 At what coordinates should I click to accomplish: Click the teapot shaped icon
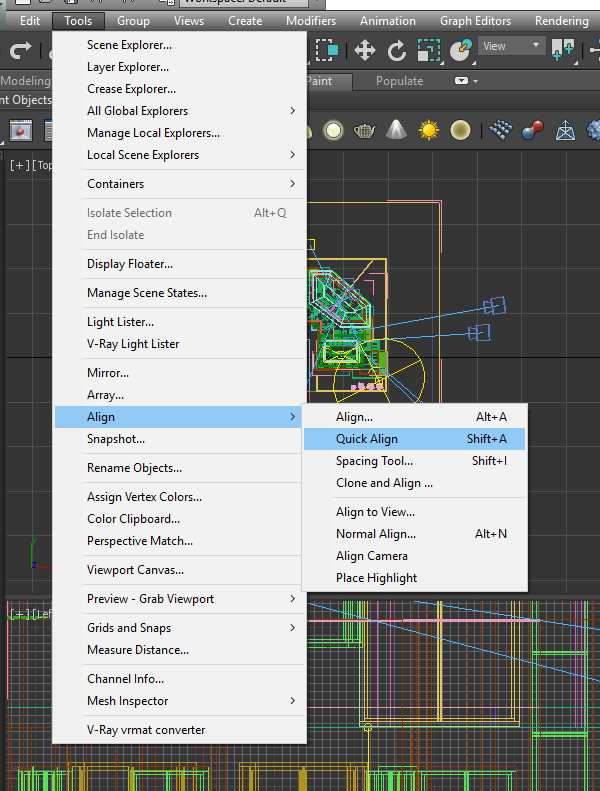366,130
